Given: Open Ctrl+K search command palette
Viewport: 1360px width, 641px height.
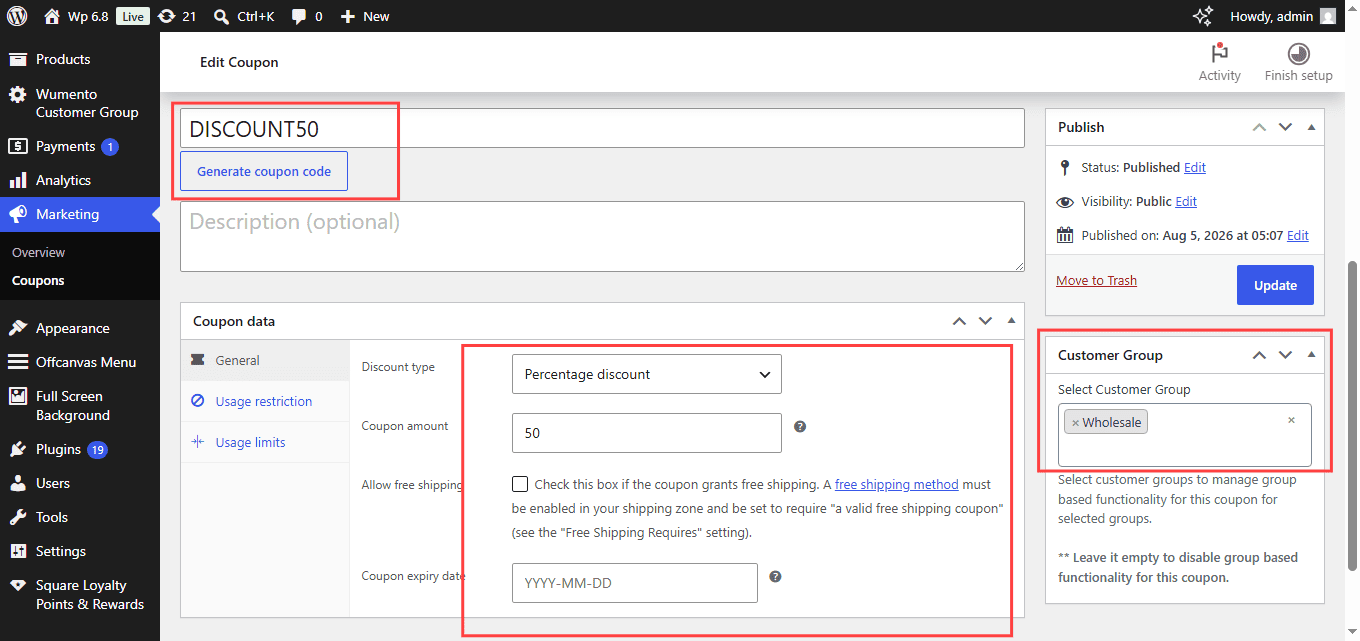Looking at the screenshot, I should point(245,16).
